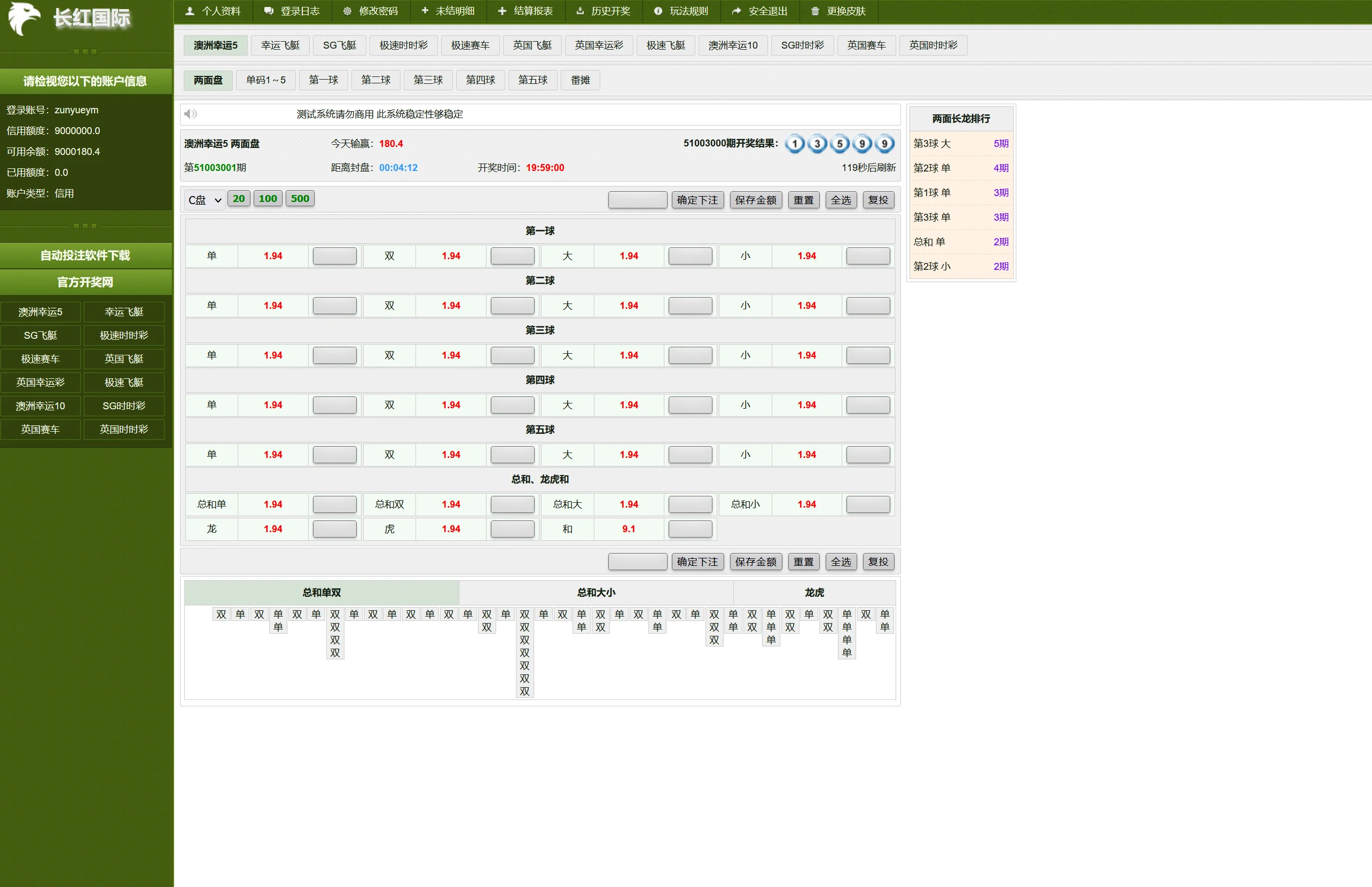The image size is (1372, 887).
Task: Select the 第三球 tab
Action: click(428, 80)
